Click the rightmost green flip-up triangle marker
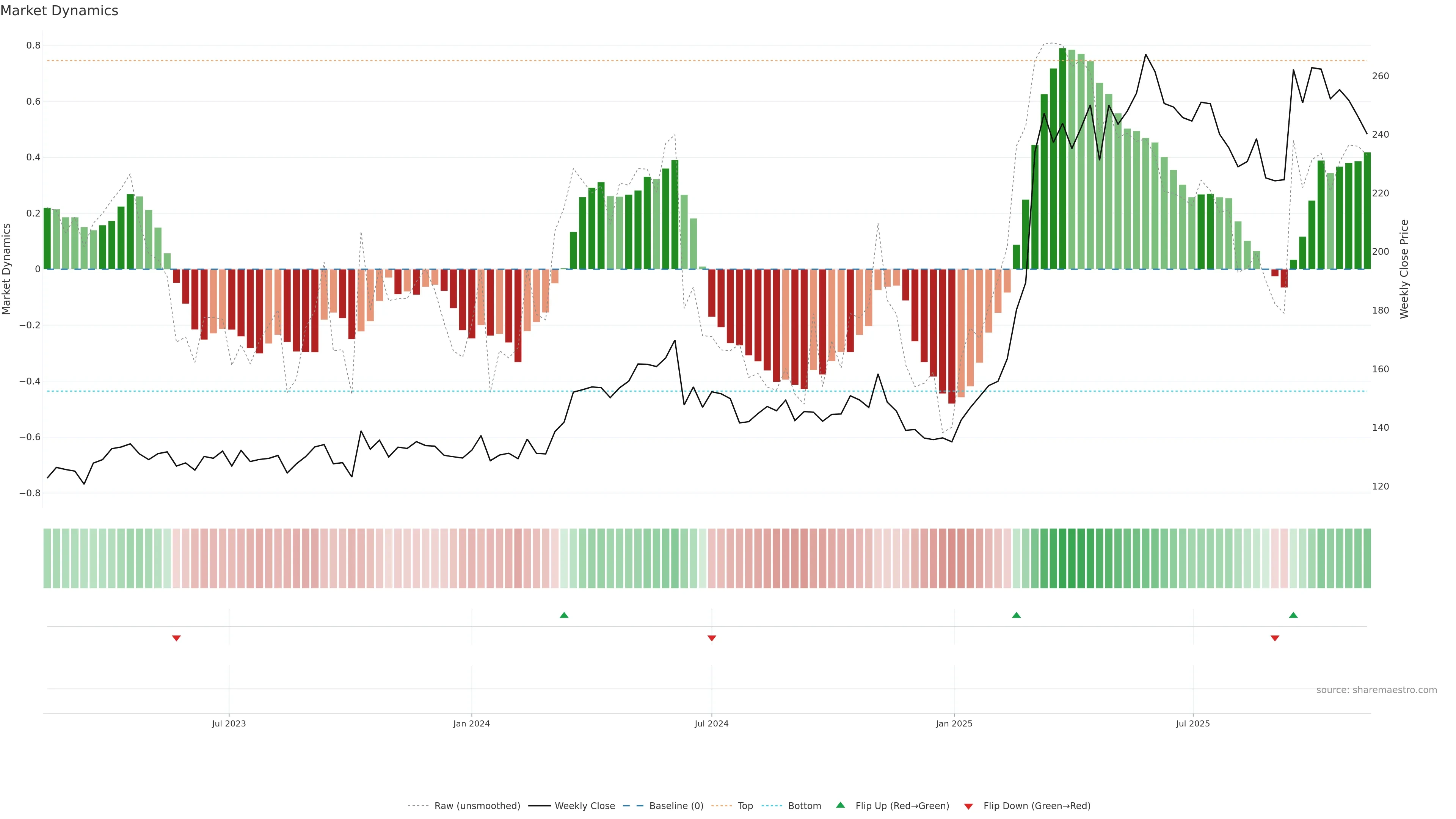 (x=1293, y=615)
